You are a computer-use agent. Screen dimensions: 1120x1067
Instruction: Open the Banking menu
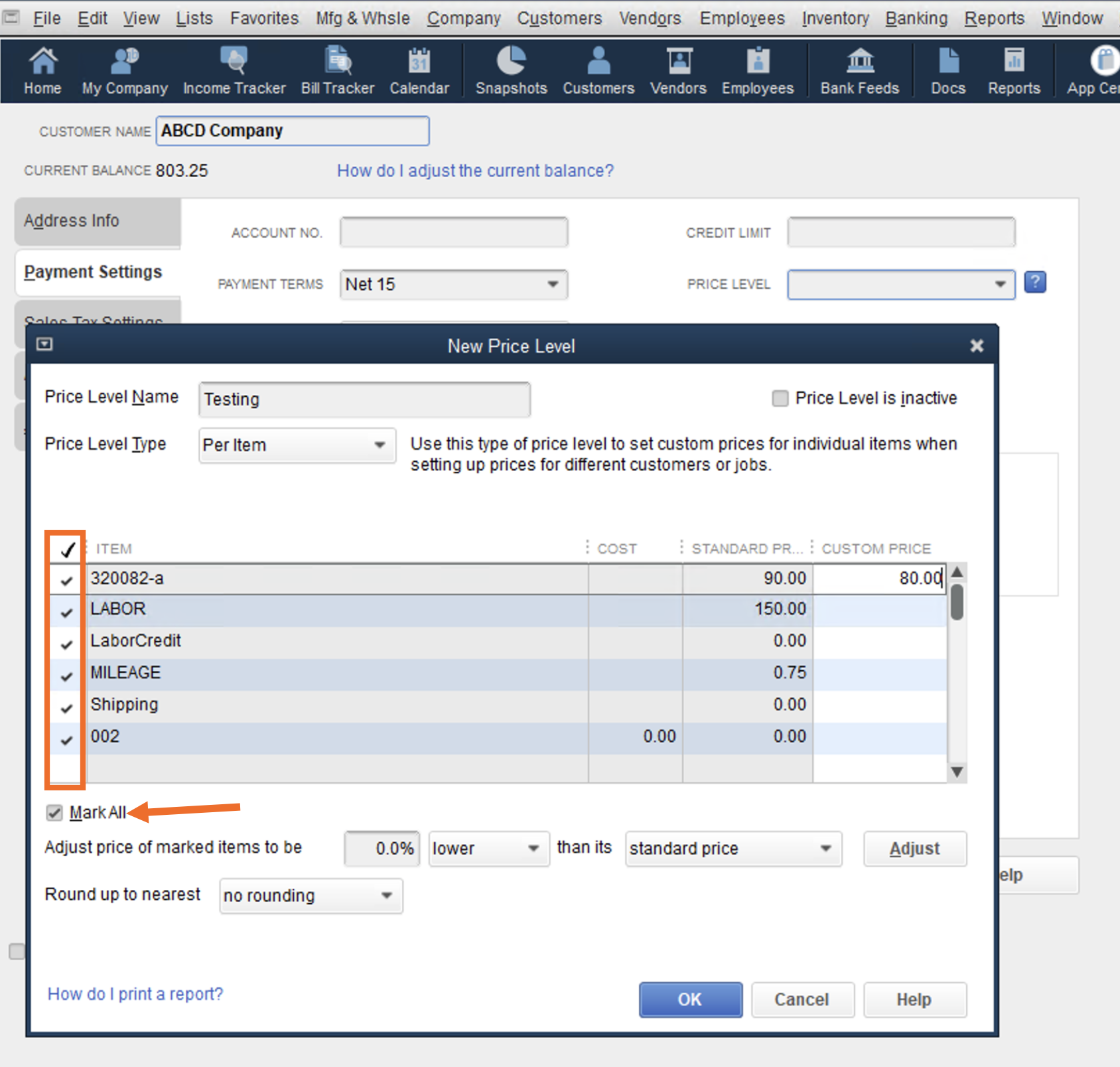coord(916,19)
